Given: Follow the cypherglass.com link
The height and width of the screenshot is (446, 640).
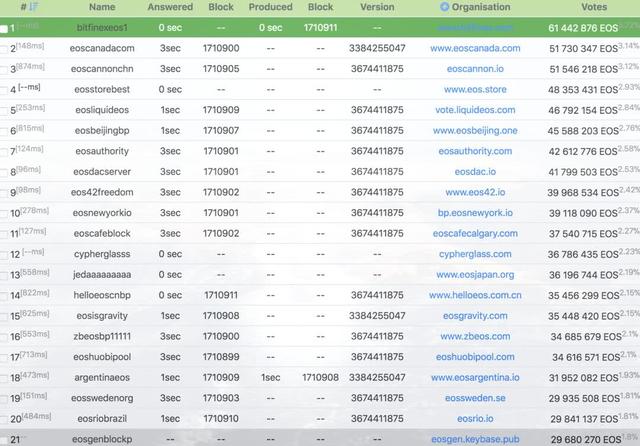Looking at the screenshot, I should click(475, 254).
